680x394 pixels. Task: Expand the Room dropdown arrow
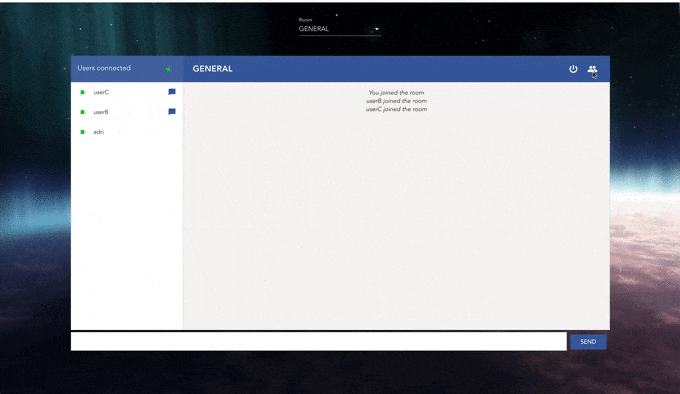(x=376, y=29)
